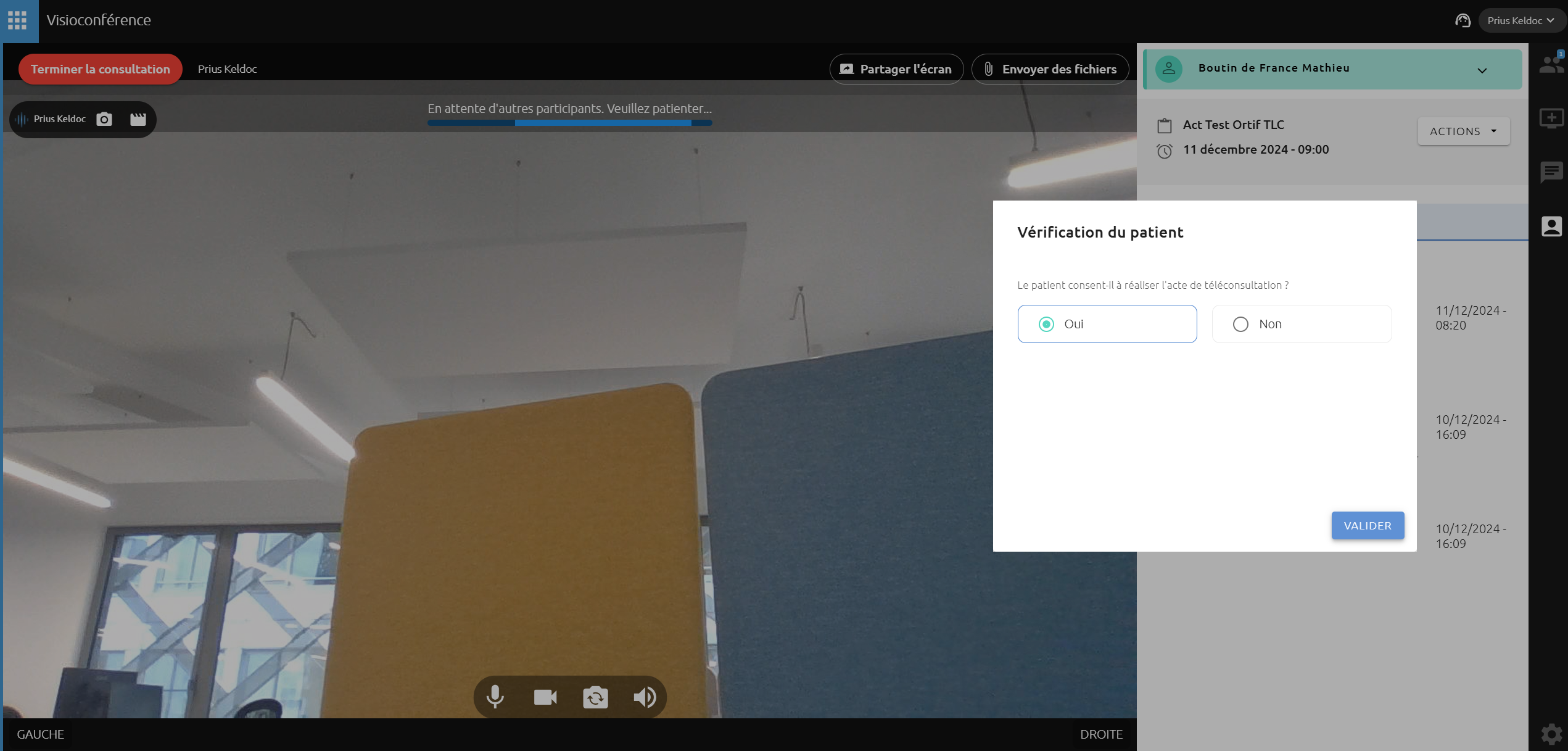Open the ACTIONS dropdown
The width and height of the screenshot is (1568, 751).
[1464, 131]
